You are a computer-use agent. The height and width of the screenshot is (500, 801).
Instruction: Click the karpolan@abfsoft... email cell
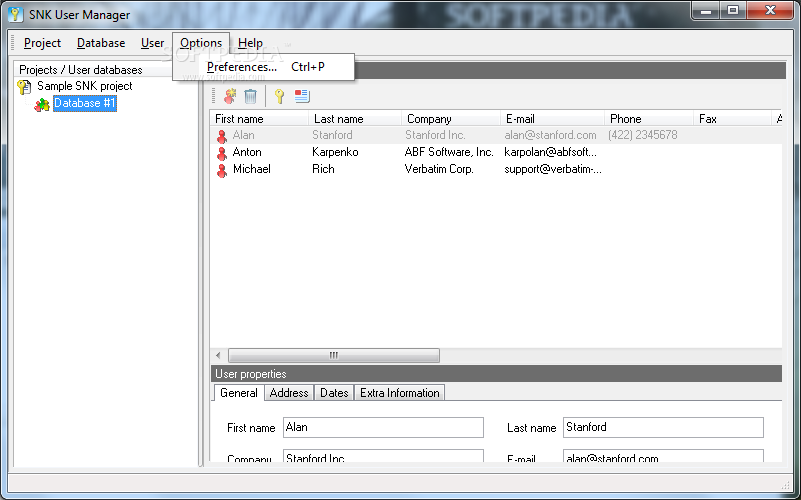[550, 152]
